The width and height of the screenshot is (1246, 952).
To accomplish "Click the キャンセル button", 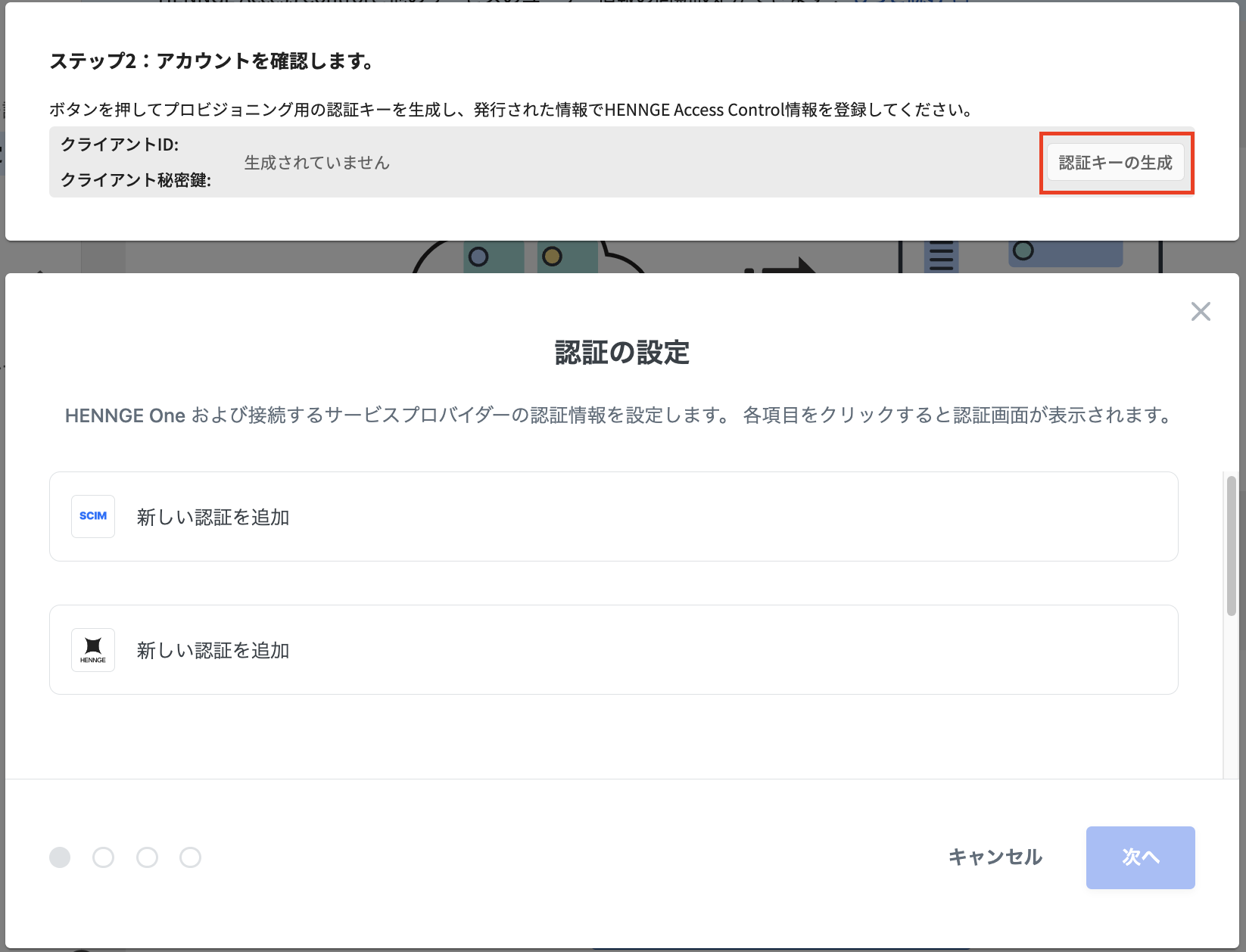I will click(995, 857).
